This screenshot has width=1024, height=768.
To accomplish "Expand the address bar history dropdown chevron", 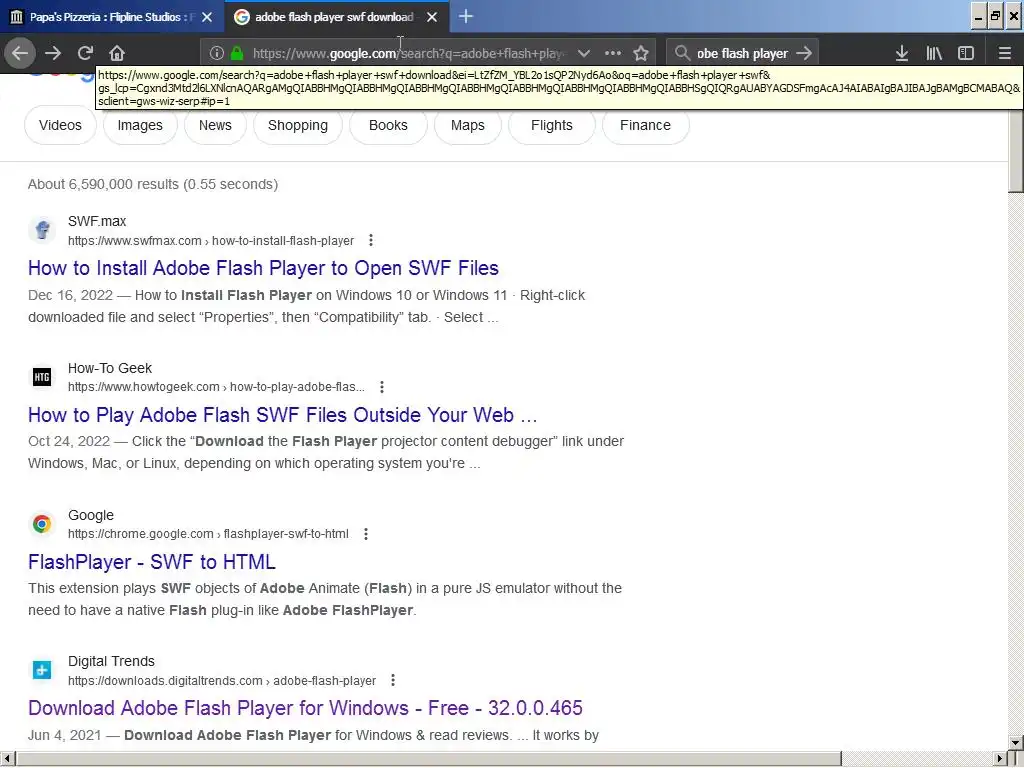I will point(584,53).
